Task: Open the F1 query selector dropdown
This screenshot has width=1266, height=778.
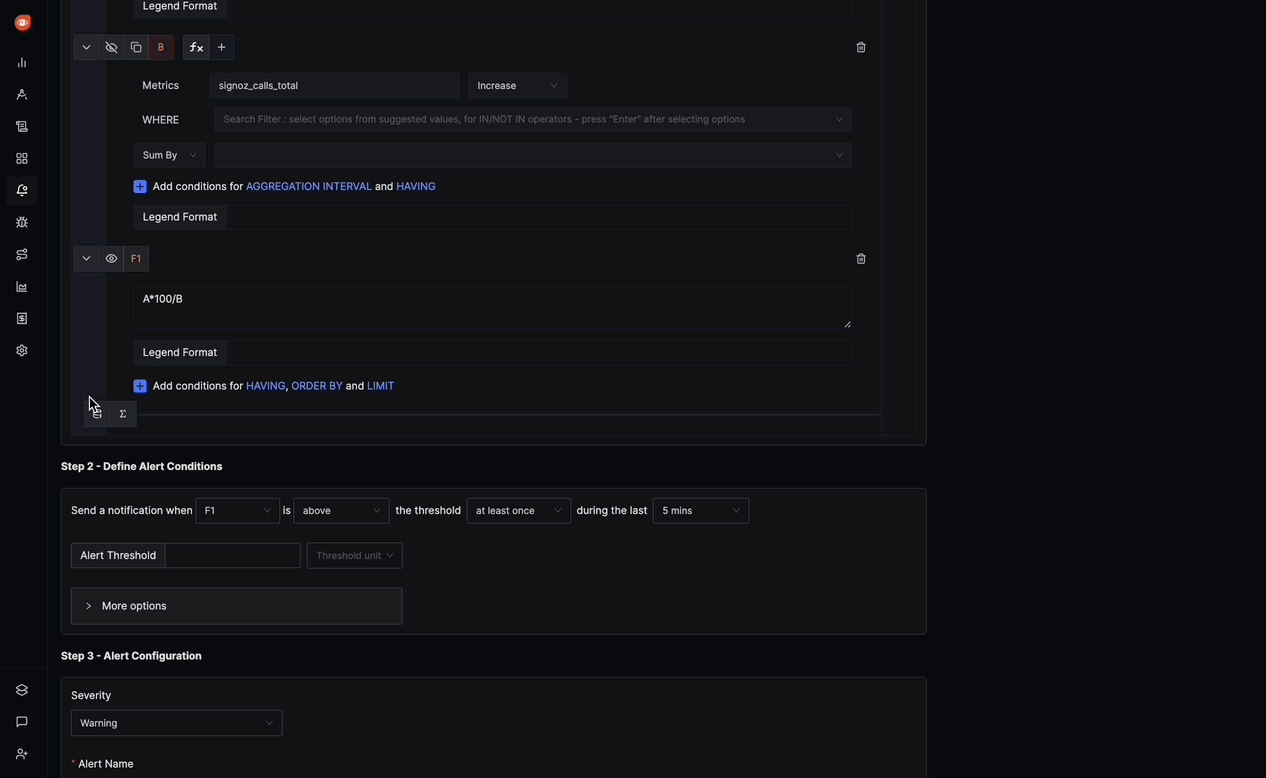Action: [237, 511]
